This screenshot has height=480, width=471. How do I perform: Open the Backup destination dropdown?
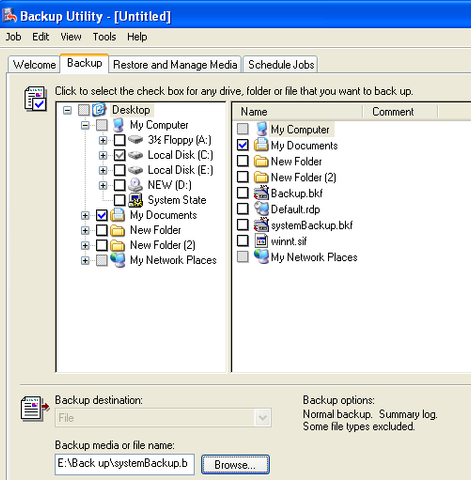click(263, 418)
